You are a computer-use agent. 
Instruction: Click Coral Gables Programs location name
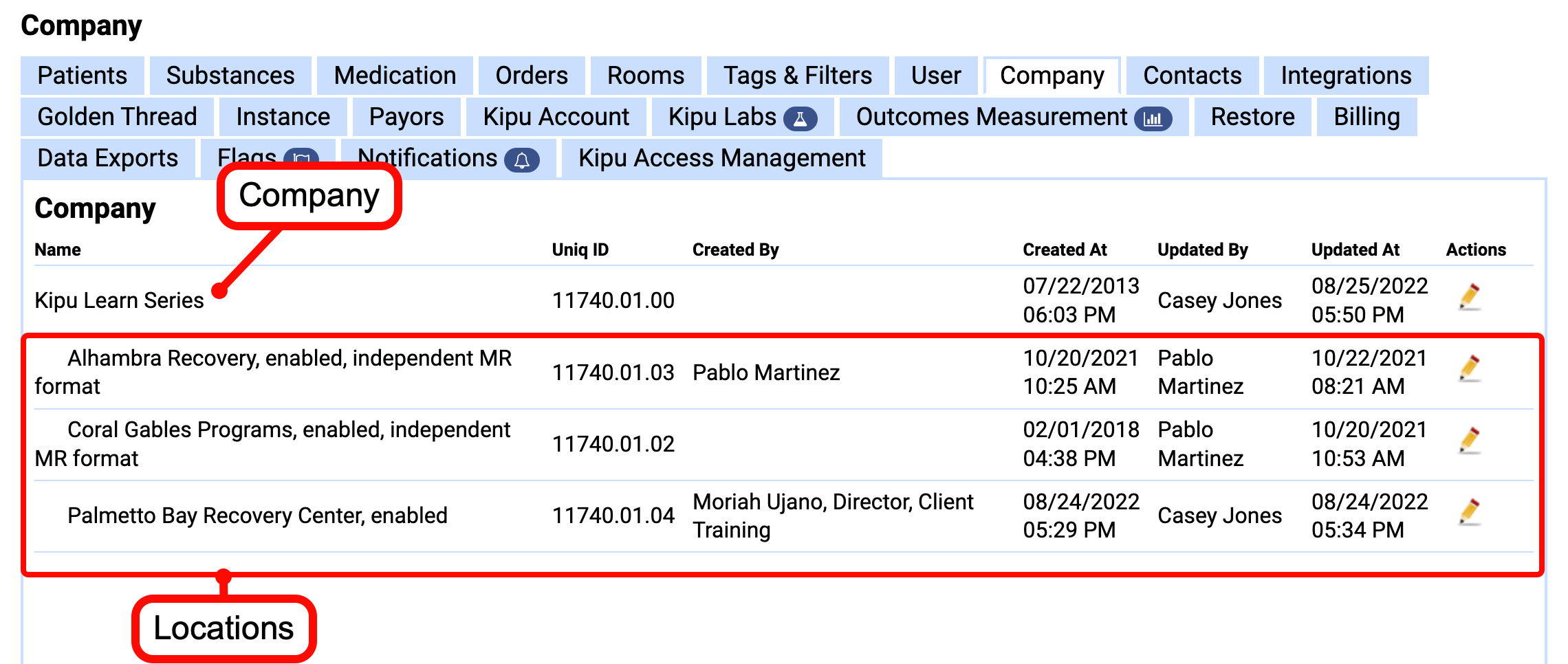[x=272, y=443]
